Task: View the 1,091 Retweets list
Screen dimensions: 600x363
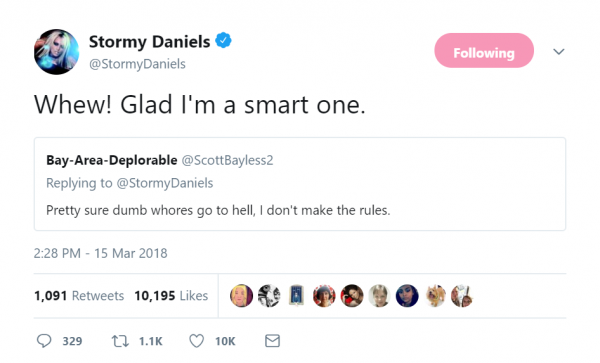Action: 79,296
